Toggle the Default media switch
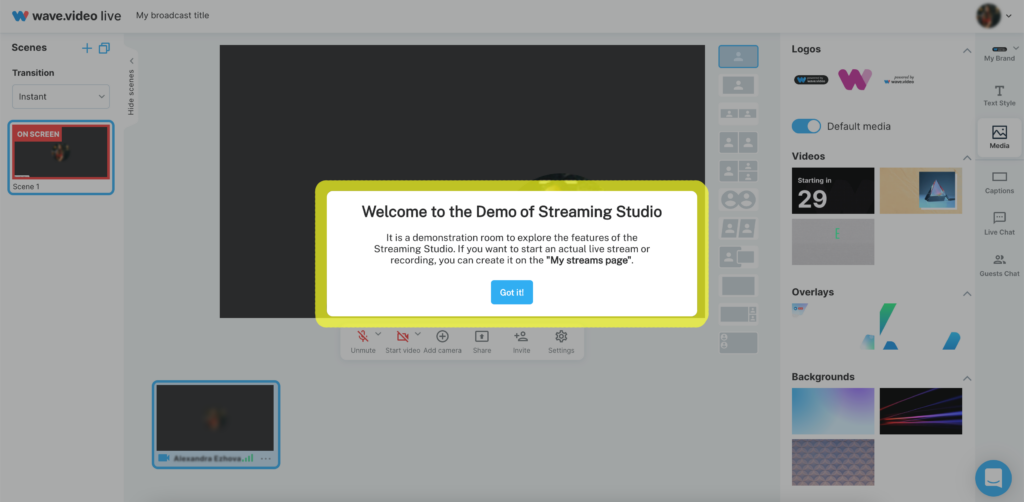This screenshot has height=502, width=1024. [806, 127]
